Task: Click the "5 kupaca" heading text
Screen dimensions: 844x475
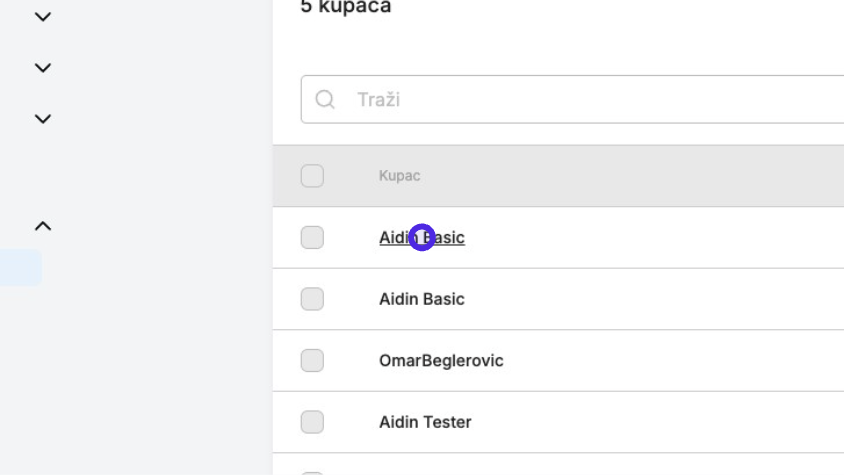Action: coord(346,7)
